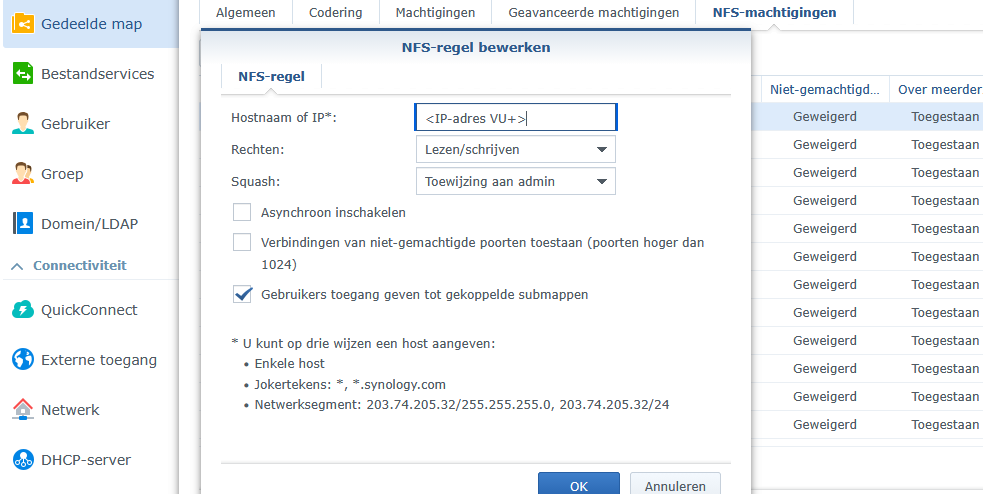Open the Rechten dropdown Lezen/schrijven
Viewport: 983px width, 494px height.
pyautogui.click(x=515, y=149)
